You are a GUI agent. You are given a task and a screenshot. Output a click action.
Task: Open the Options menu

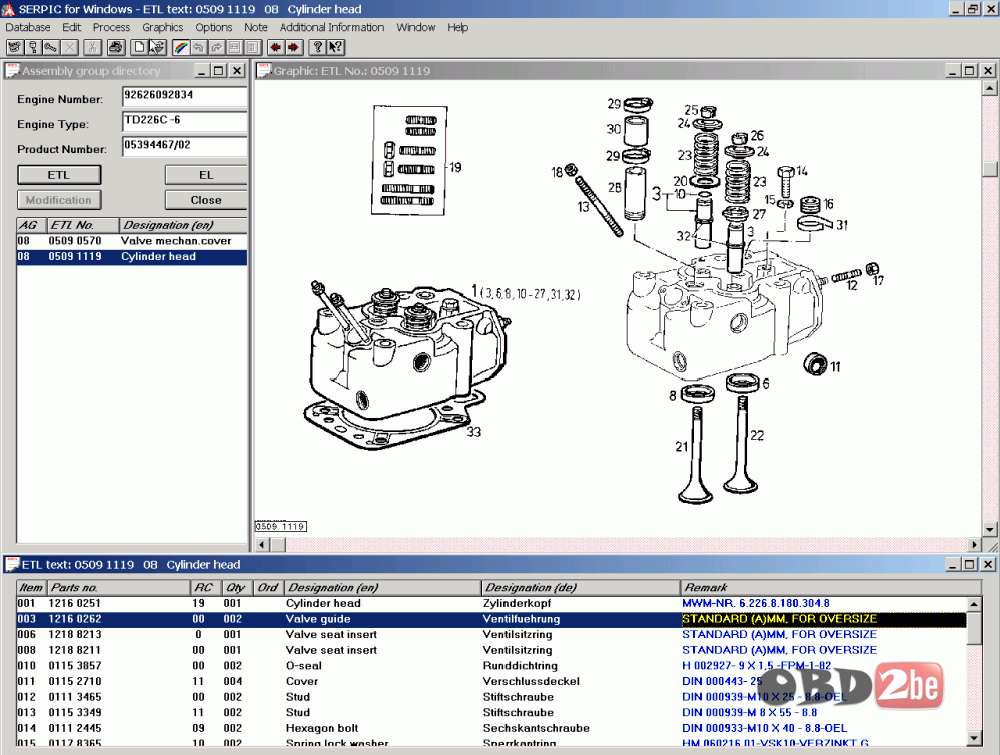tap(214, 27)
